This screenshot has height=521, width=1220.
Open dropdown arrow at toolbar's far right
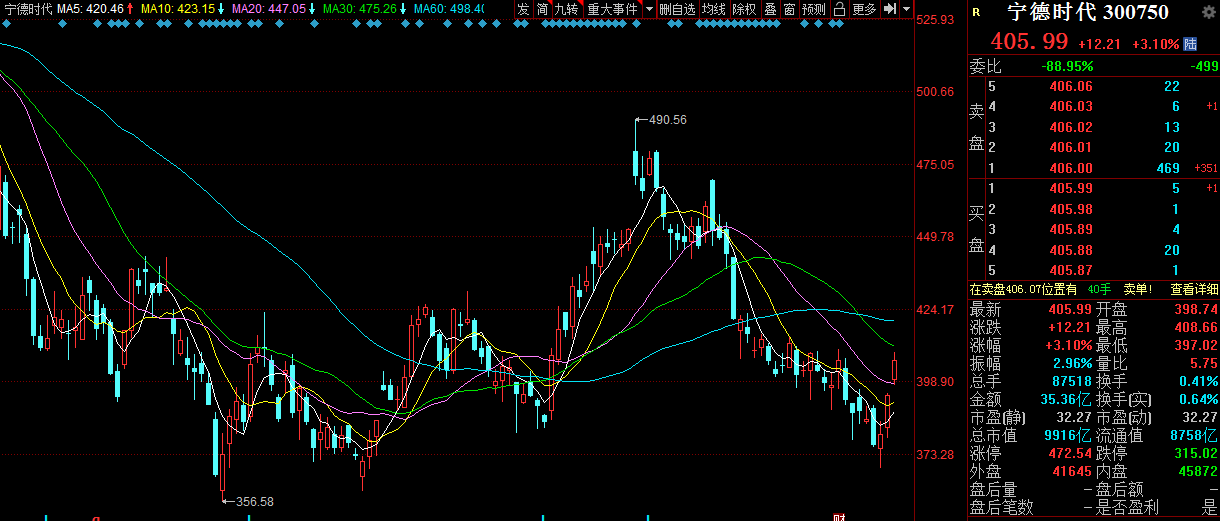tap(906, 9)
